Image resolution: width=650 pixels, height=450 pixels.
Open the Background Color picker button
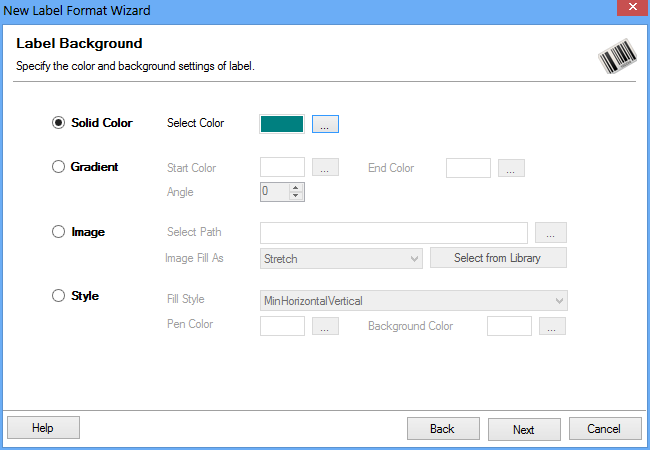click(552, 326)
